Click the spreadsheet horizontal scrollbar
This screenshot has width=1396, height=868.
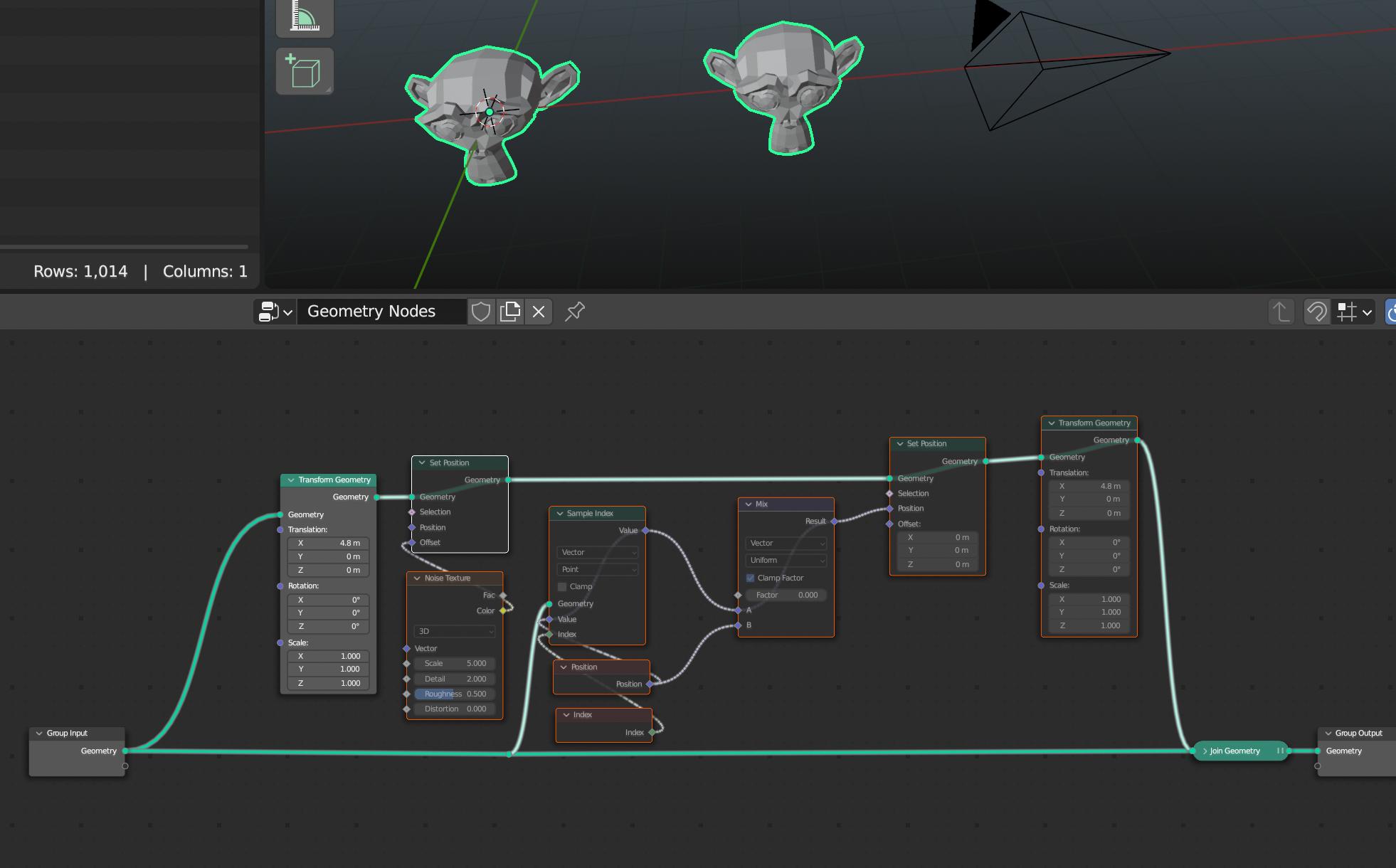125,248
